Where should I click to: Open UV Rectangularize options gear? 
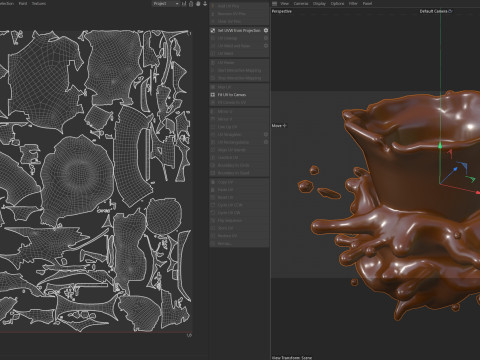(x=266, y=142)
